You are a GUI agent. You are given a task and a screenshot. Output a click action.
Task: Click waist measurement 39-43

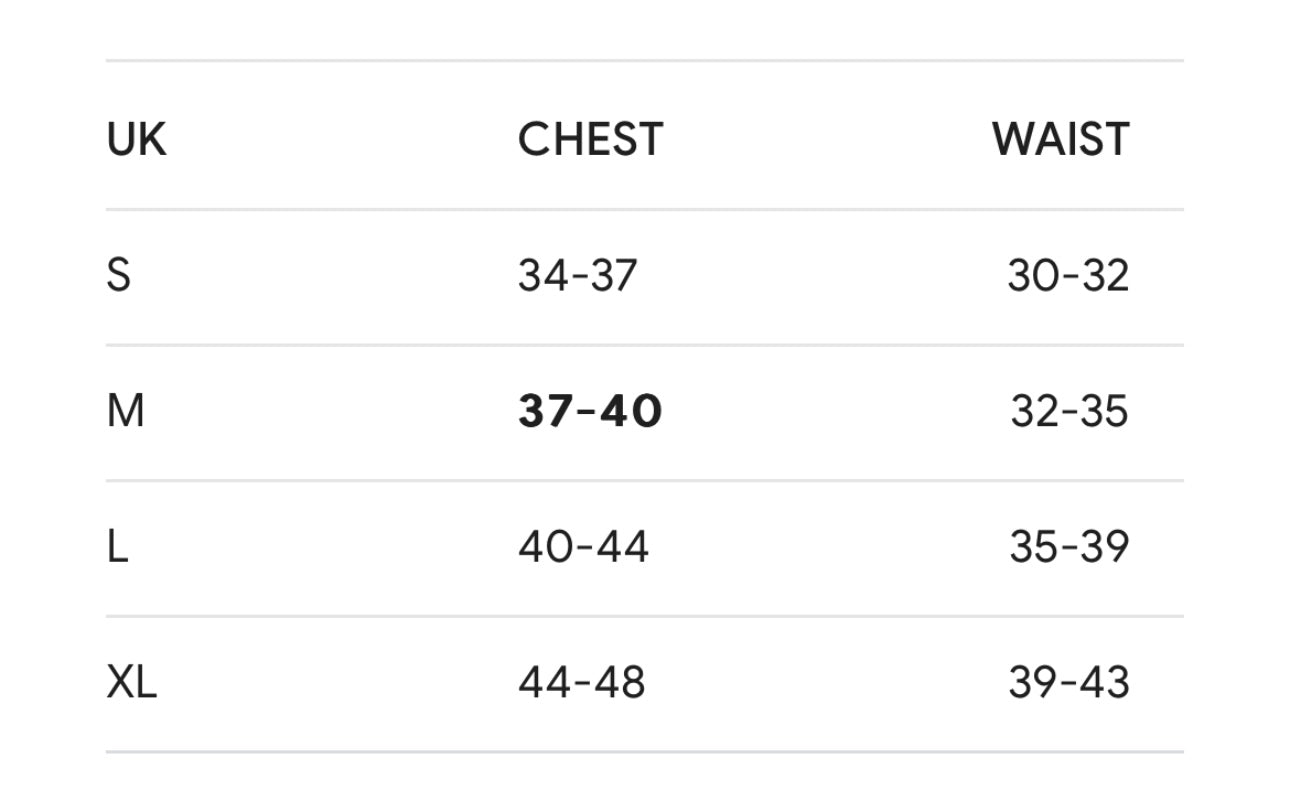[x=1069, y=683]
